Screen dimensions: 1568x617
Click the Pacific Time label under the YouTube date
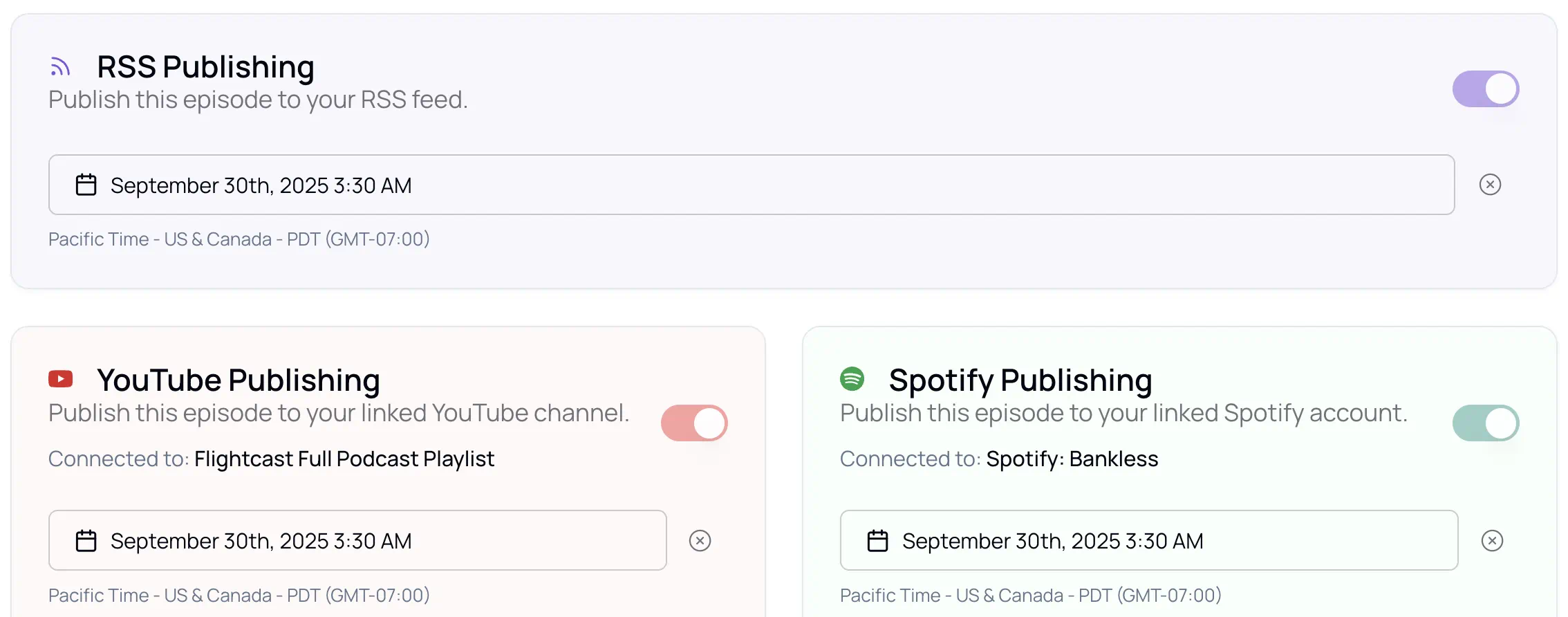(239, 596)
